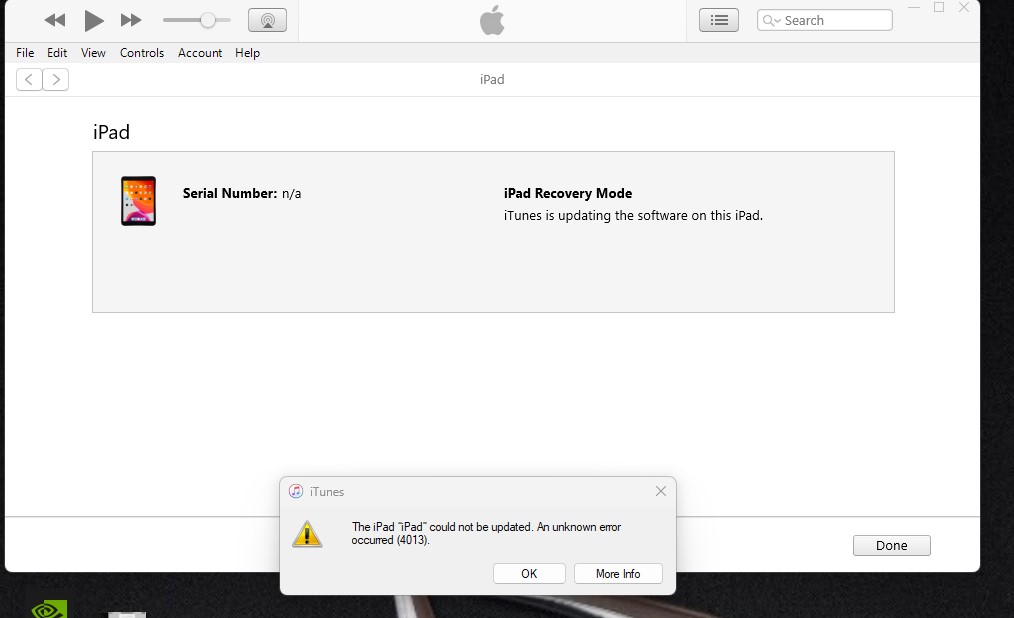The image size is (1014, 618).
Task: Open the Up Next list view button
Action: (718, 20)
